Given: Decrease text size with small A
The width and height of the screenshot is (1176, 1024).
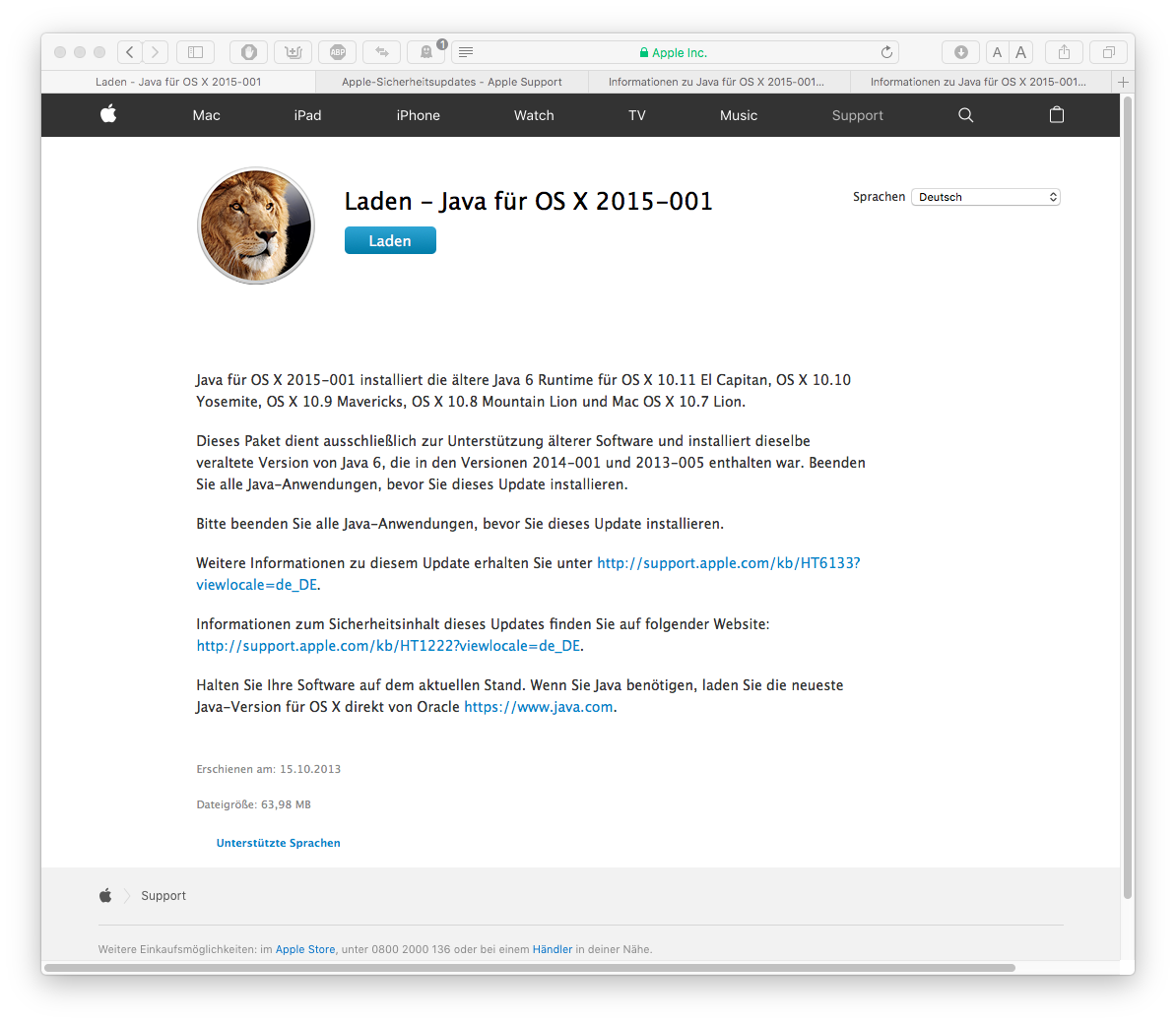Looking at the screenshot, I should tap(997, 52).
